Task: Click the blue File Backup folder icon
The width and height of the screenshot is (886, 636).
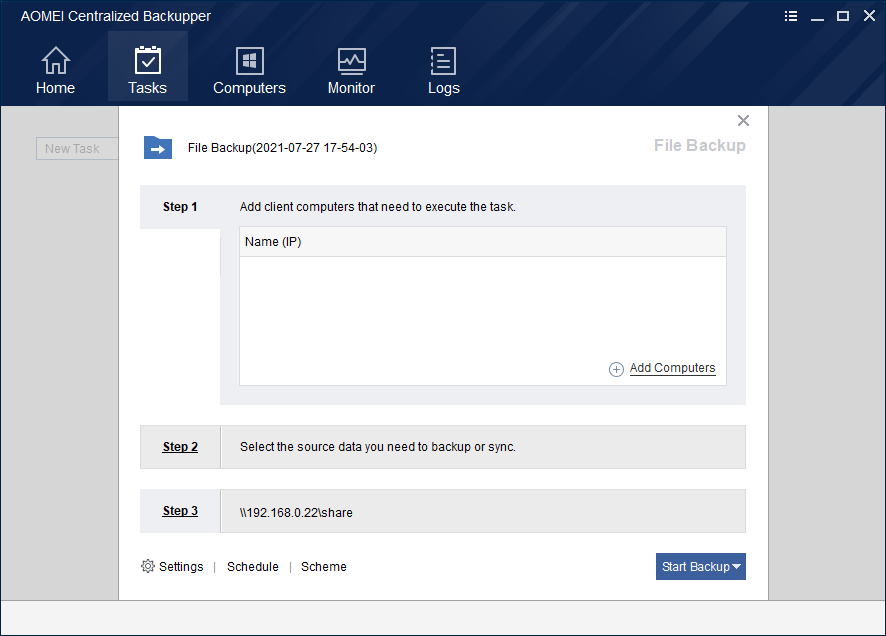Action: click(x=158, y=147)
